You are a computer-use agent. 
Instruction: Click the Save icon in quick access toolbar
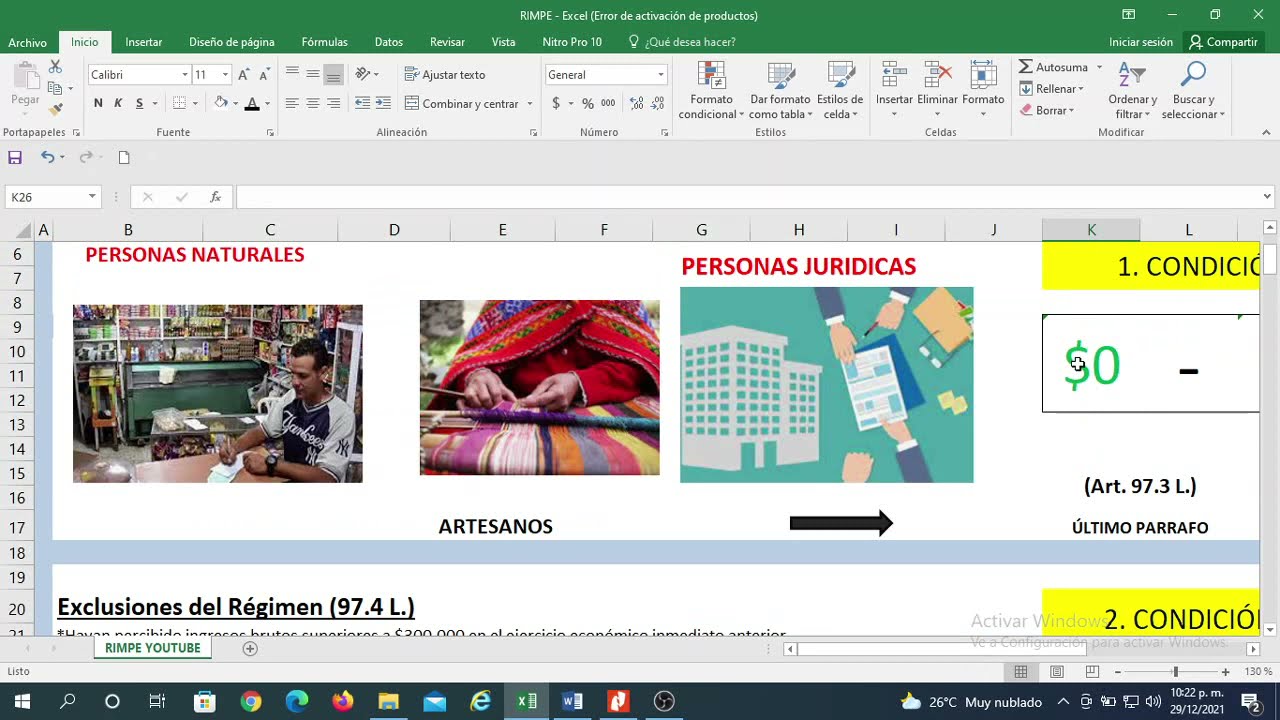point(15,157)
